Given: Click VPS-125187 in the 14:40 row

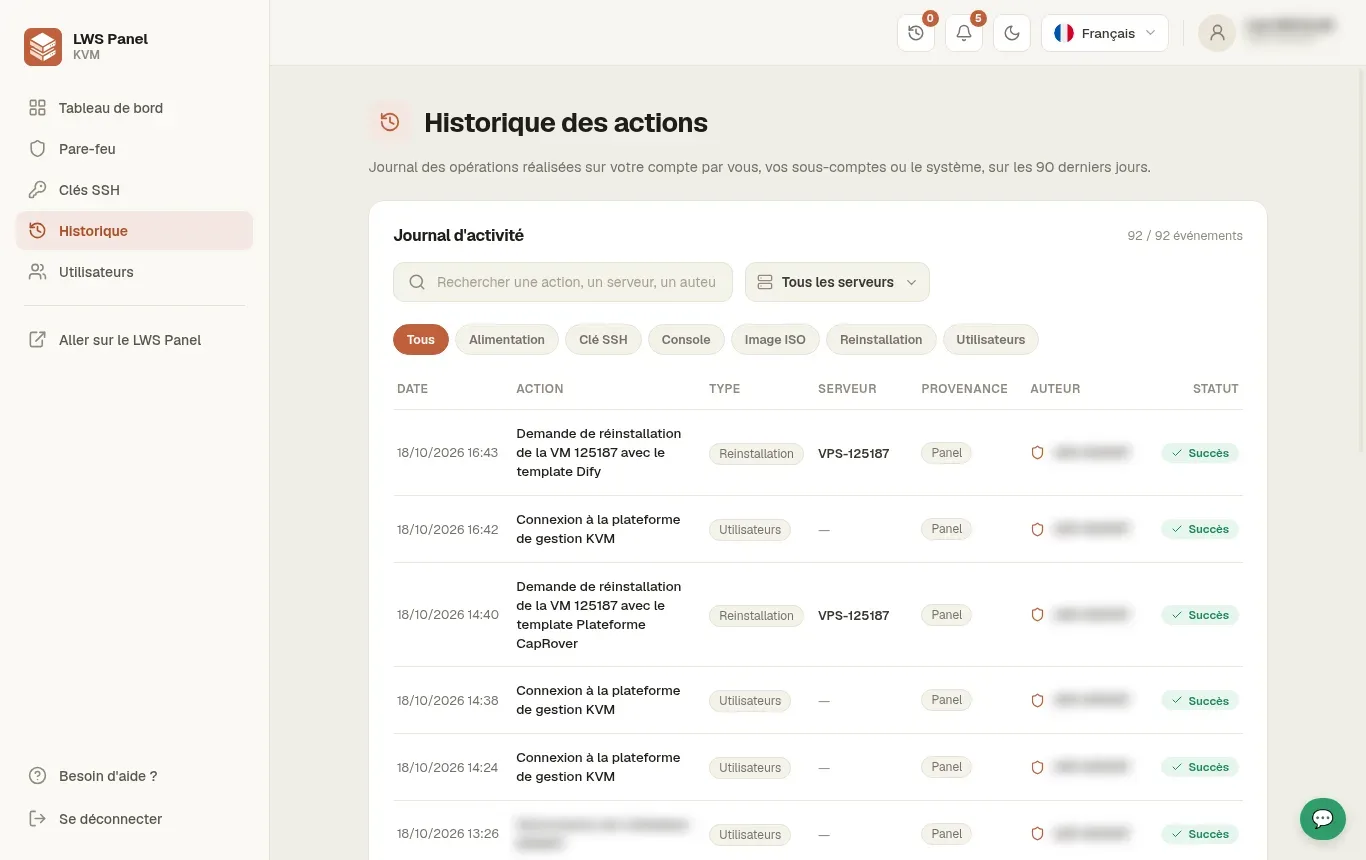Looking at the screenshot, I should pyautogui.click(x=853, y=615).
